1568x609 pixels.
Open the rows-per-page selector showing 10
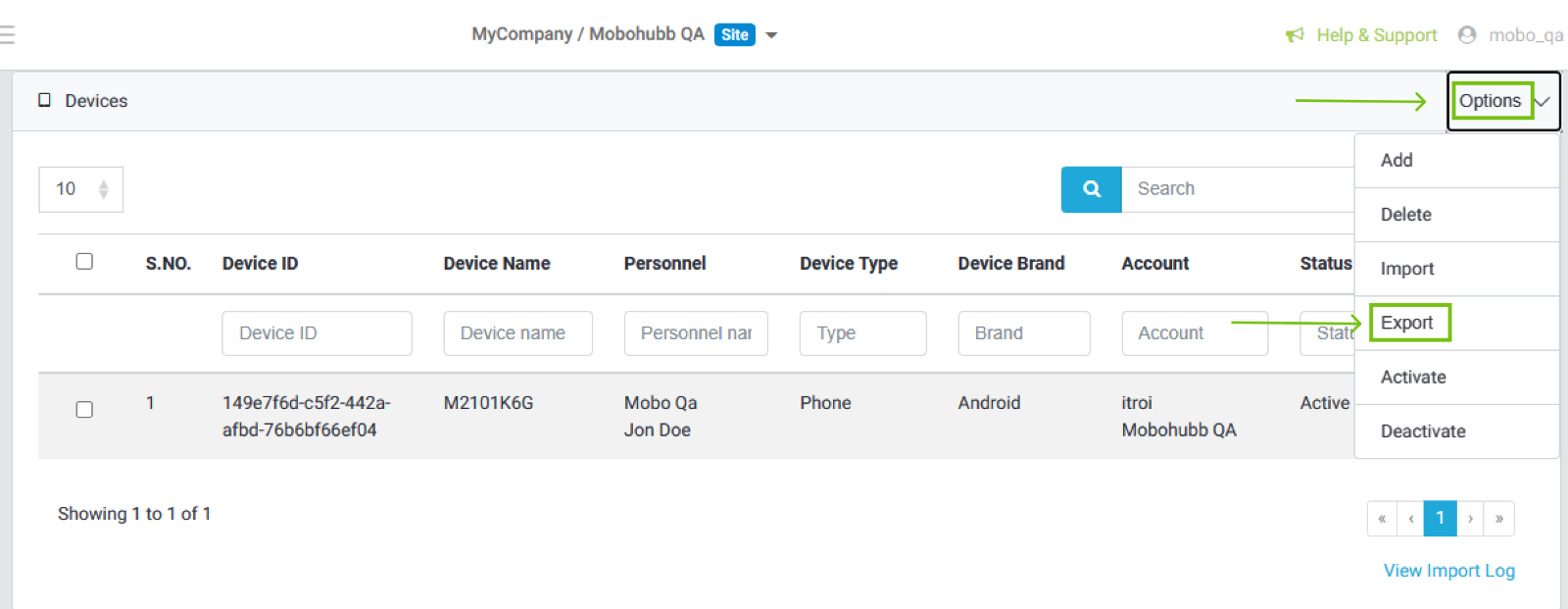(x=80, y=189)
